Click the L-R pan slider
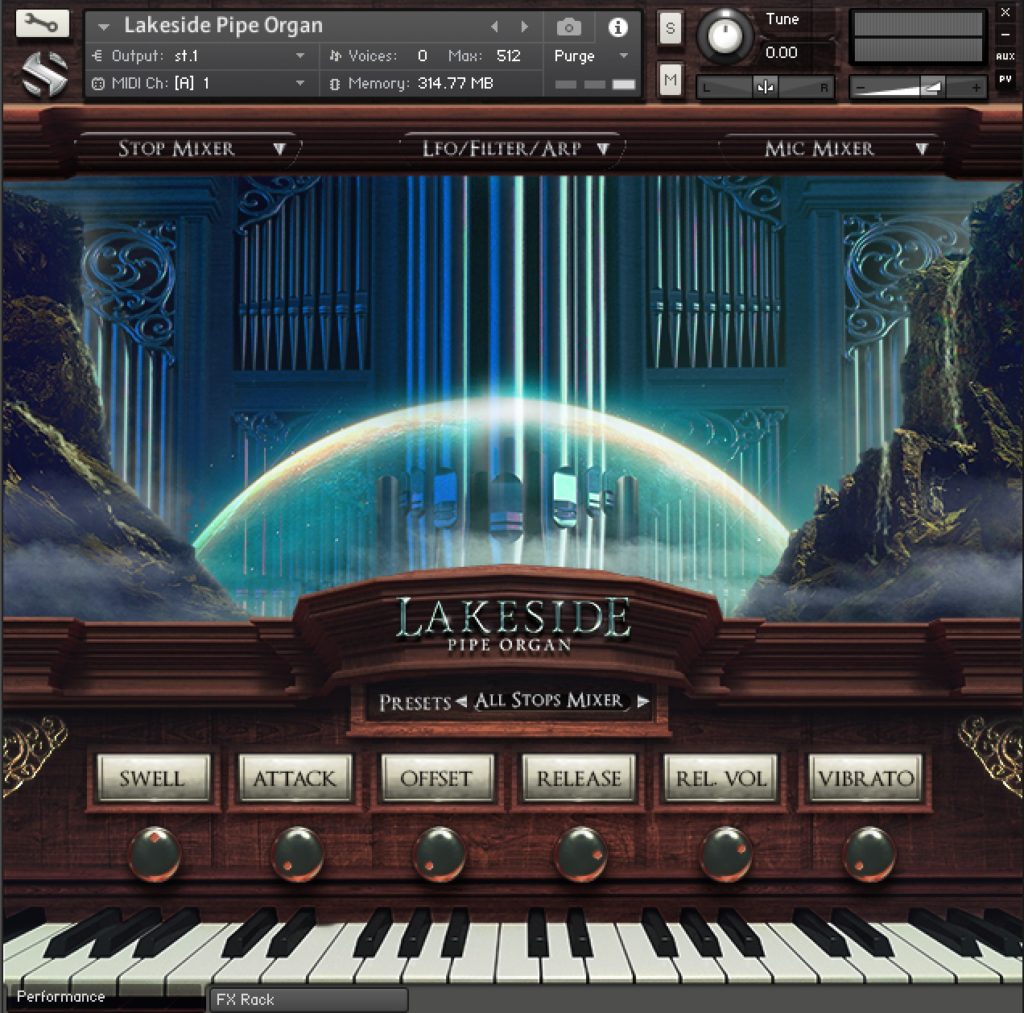Screen dimensions: 1024x1013 coord(765,87)
